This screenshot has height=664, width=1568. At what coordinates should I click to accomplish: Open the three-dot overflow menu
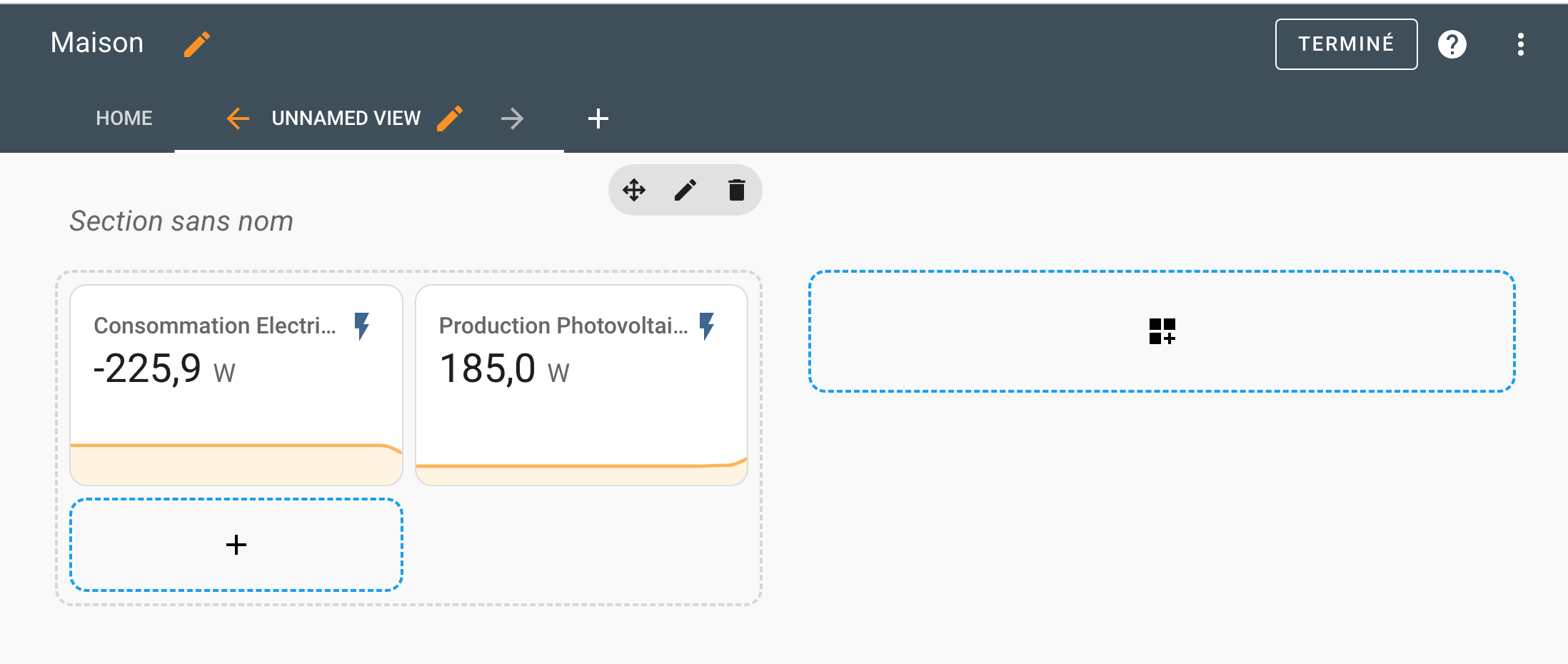[1521, 44]
